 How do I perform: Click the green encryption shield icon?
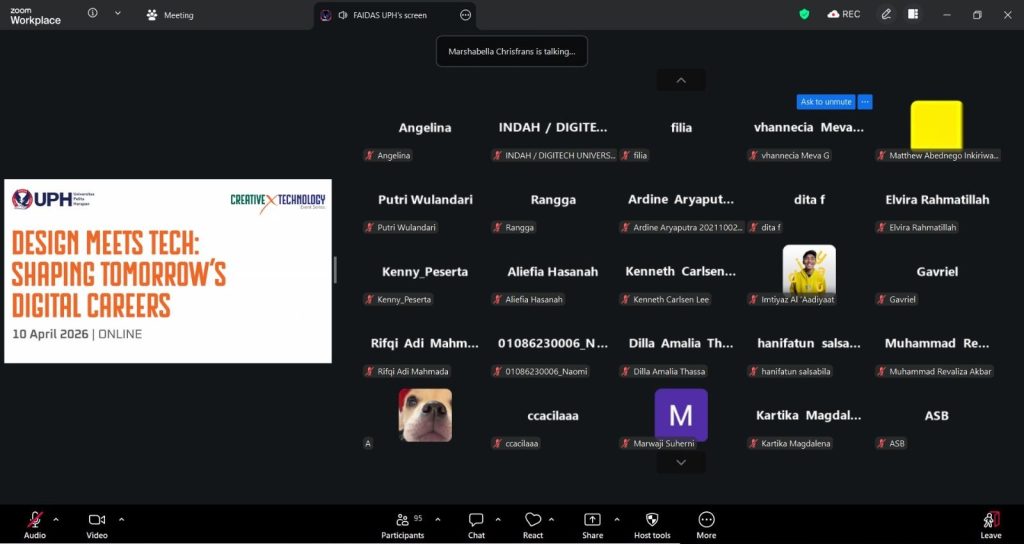[x=804, y=14]
